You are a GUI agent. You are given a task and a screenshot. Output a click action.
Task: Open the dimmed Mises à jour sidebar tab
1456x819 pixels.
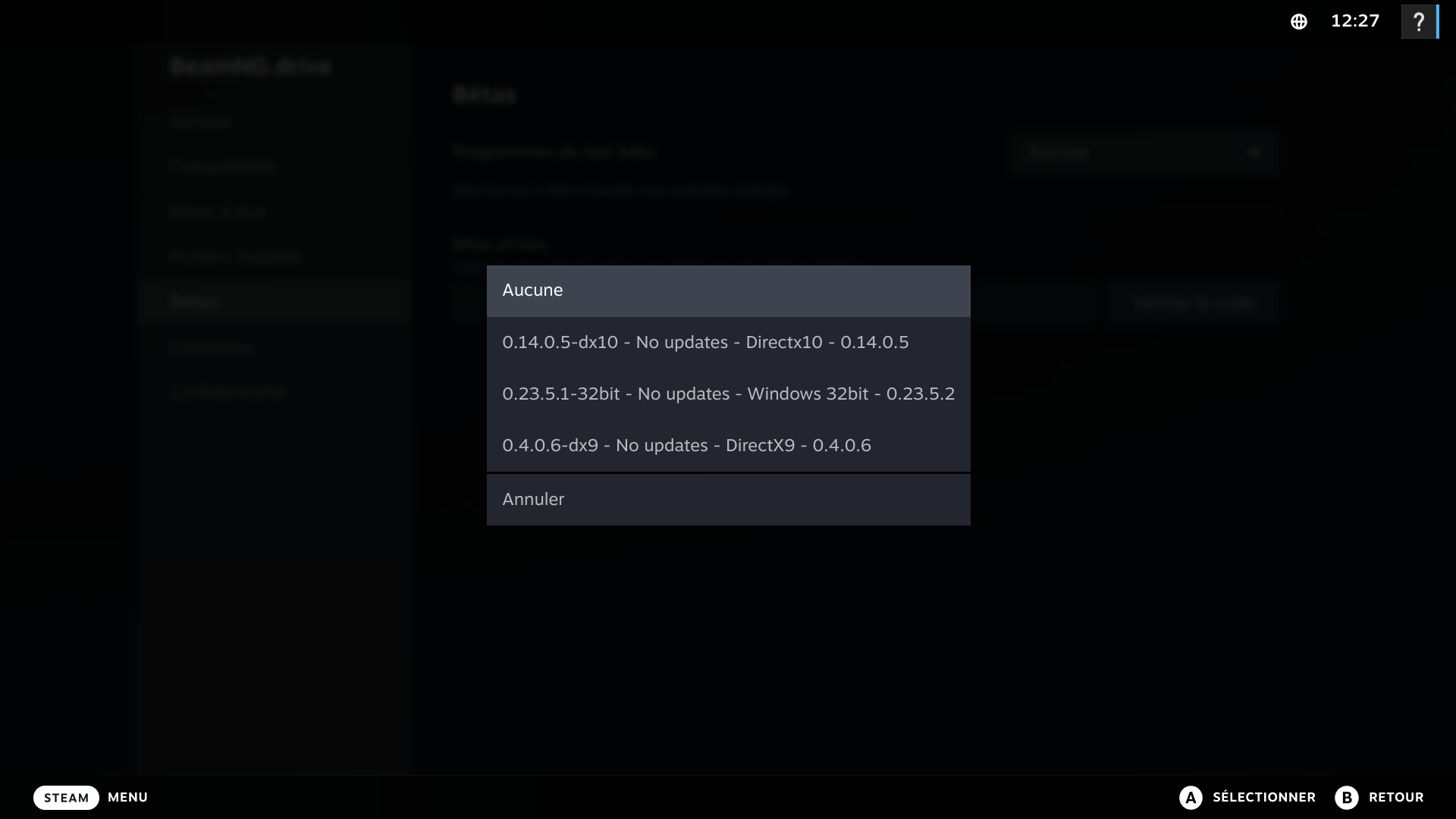coord(218,212)
